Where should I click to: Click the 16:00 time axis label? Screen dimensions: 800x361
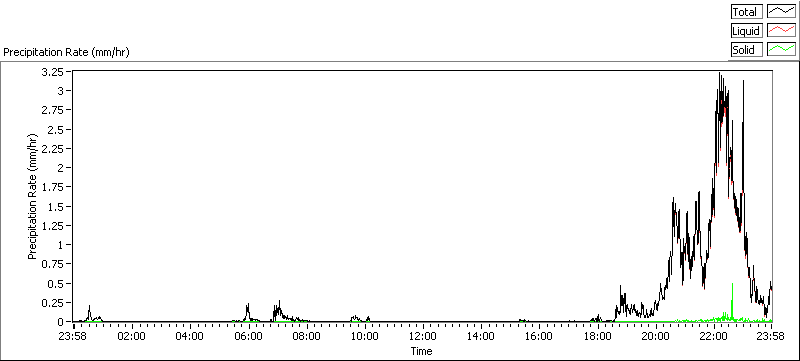click(539, 336)
